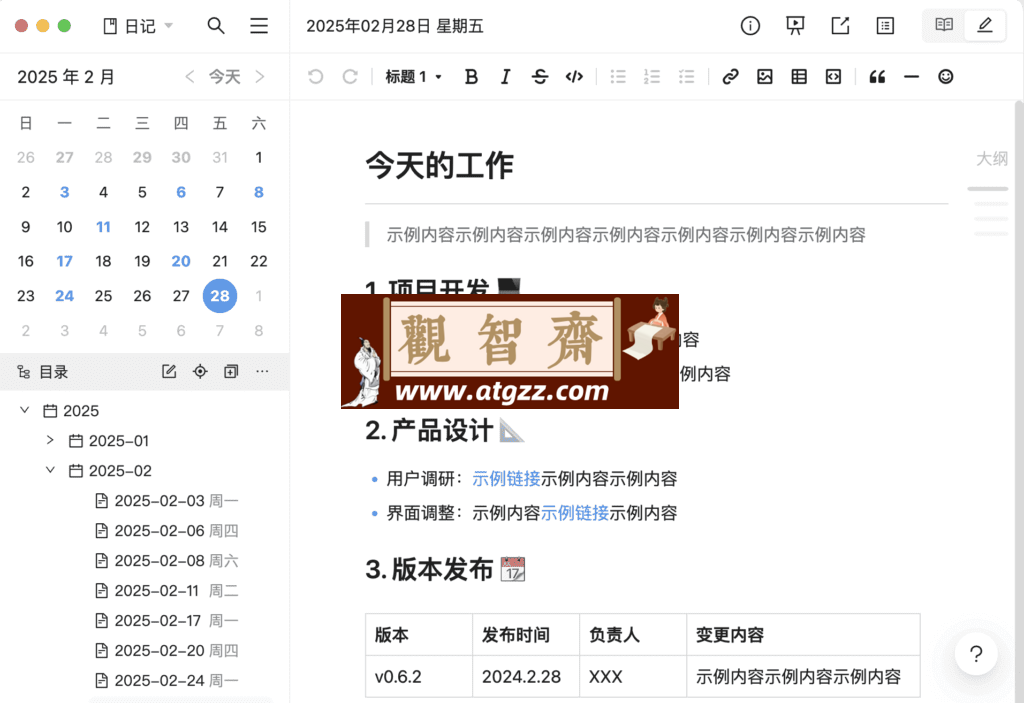Click the undo arrow
The height and width of the screenshot is (703, 1024).
[315, 76]
